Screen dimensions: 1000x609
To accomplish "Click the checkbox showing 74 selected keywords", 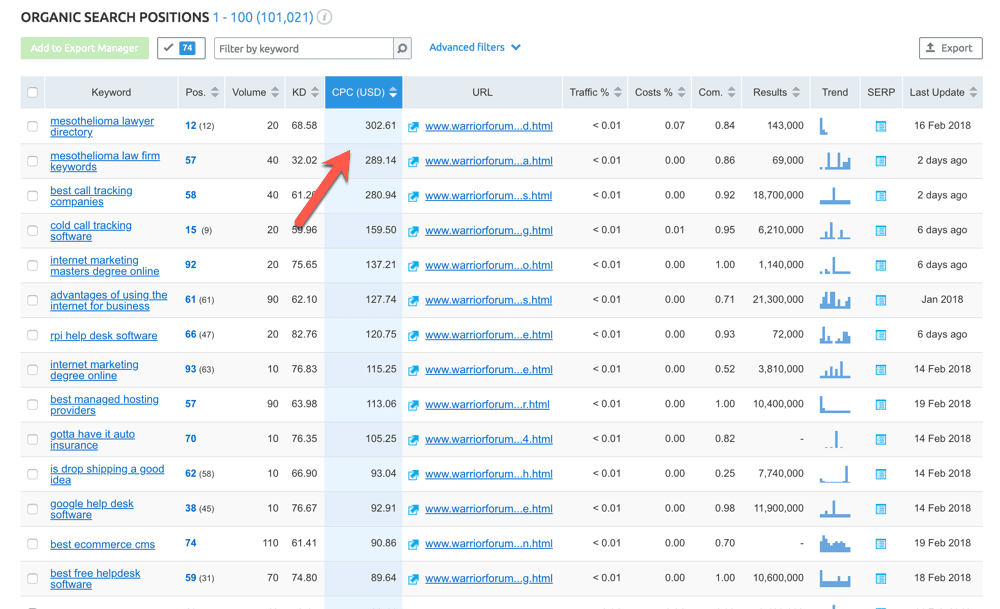I will coord(180,47).
